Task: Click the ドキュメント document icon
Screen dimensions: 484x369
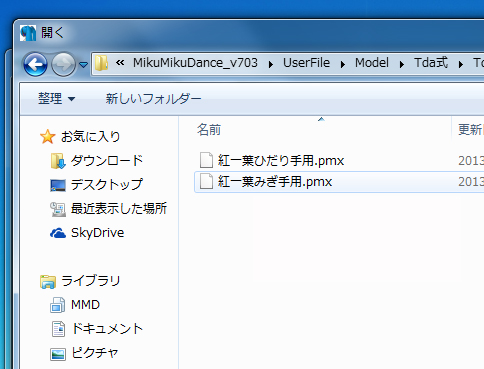Action: click(x=58, y=329)
